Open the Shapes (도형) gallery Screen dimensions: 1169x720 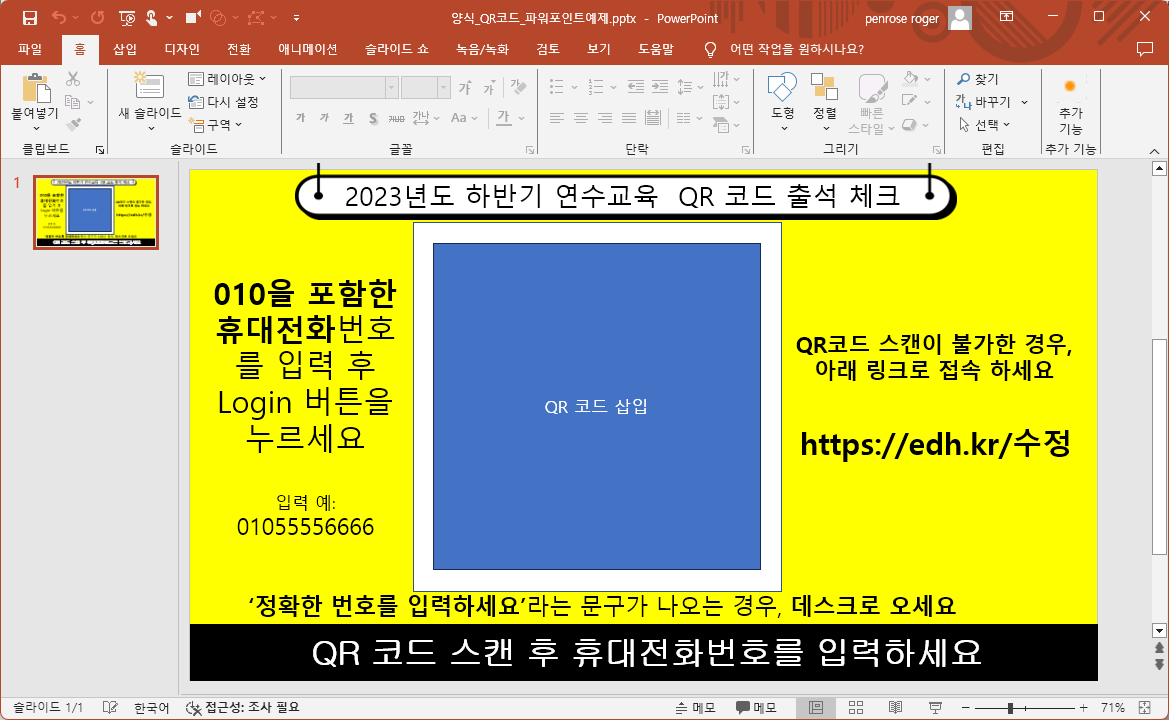[782, 92]
